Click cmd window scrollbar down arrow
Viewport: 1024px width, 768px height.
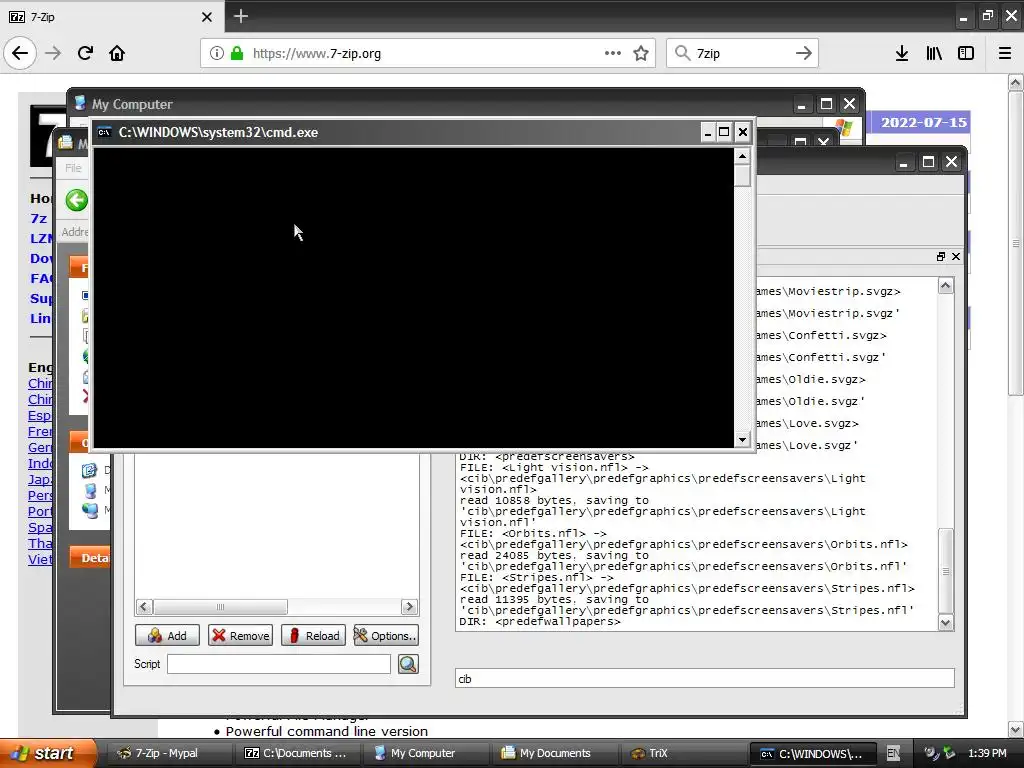tap(742, 440)
